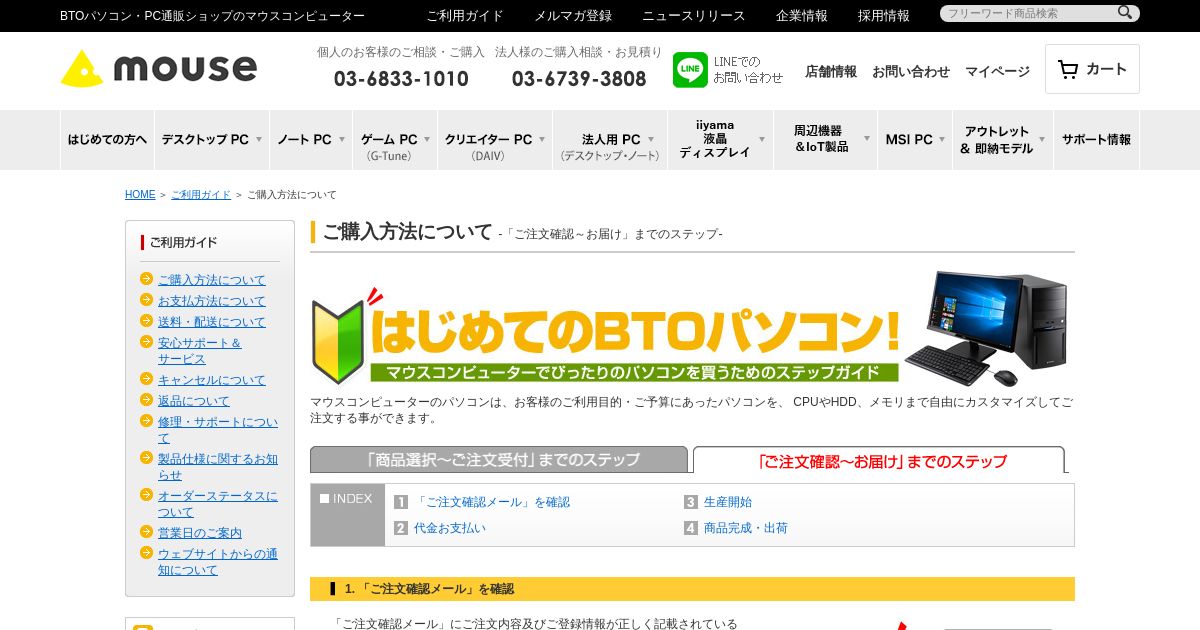Jump to 商品完成・出荷 index link
Viewport: 1200px width, 630px height.
tap(746, 528)
